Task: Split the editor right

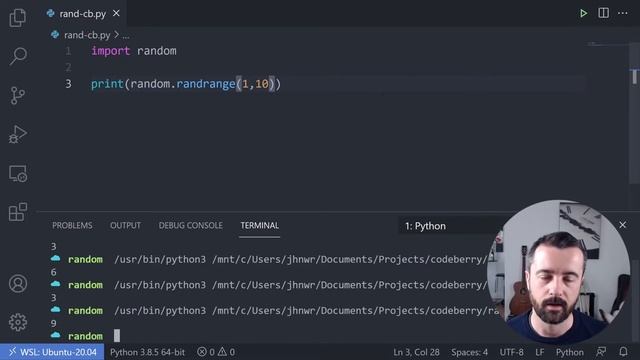Action: tap(603, 13)
